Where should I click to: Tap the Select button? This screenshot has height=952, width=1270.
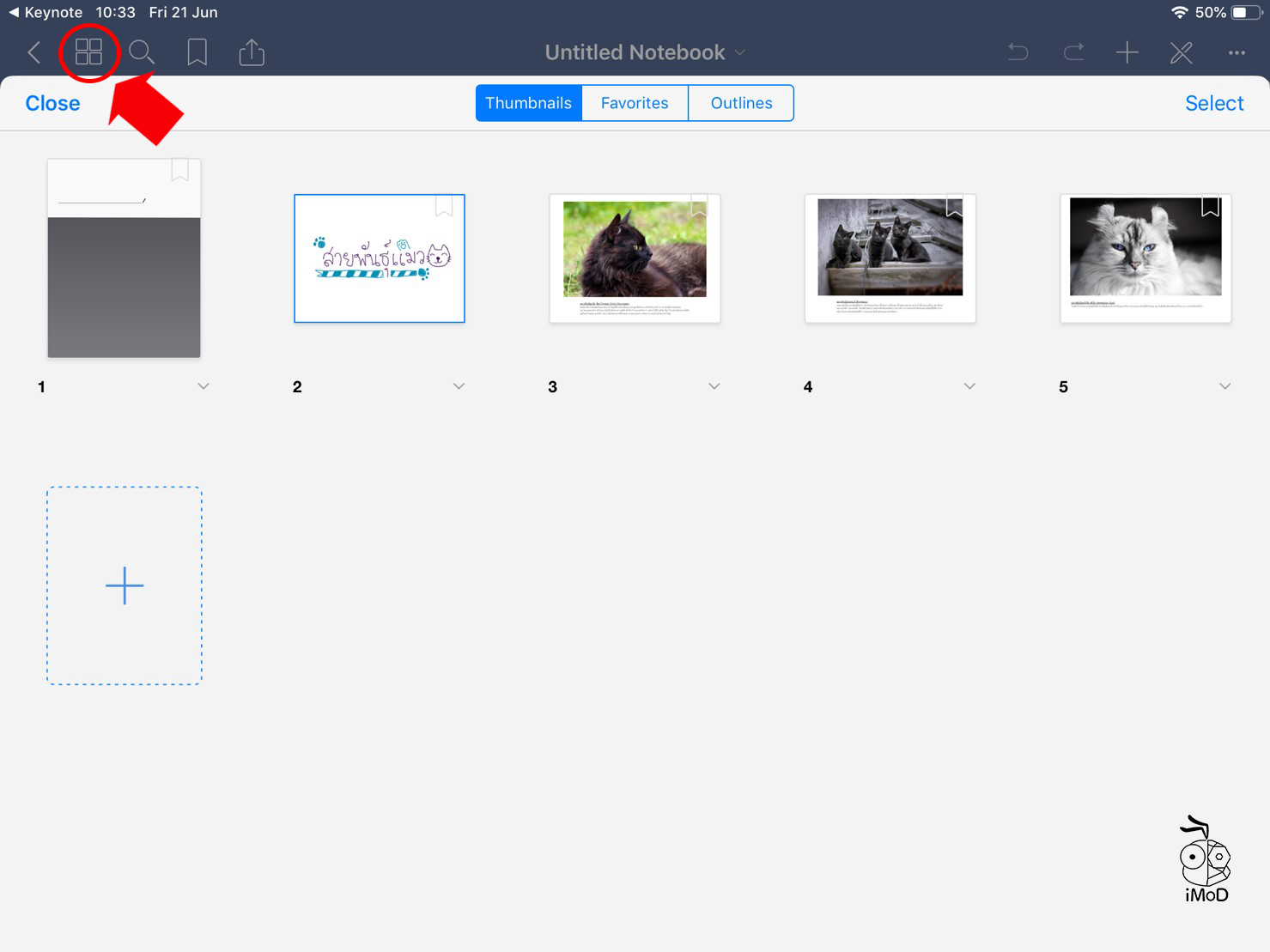1213,103
